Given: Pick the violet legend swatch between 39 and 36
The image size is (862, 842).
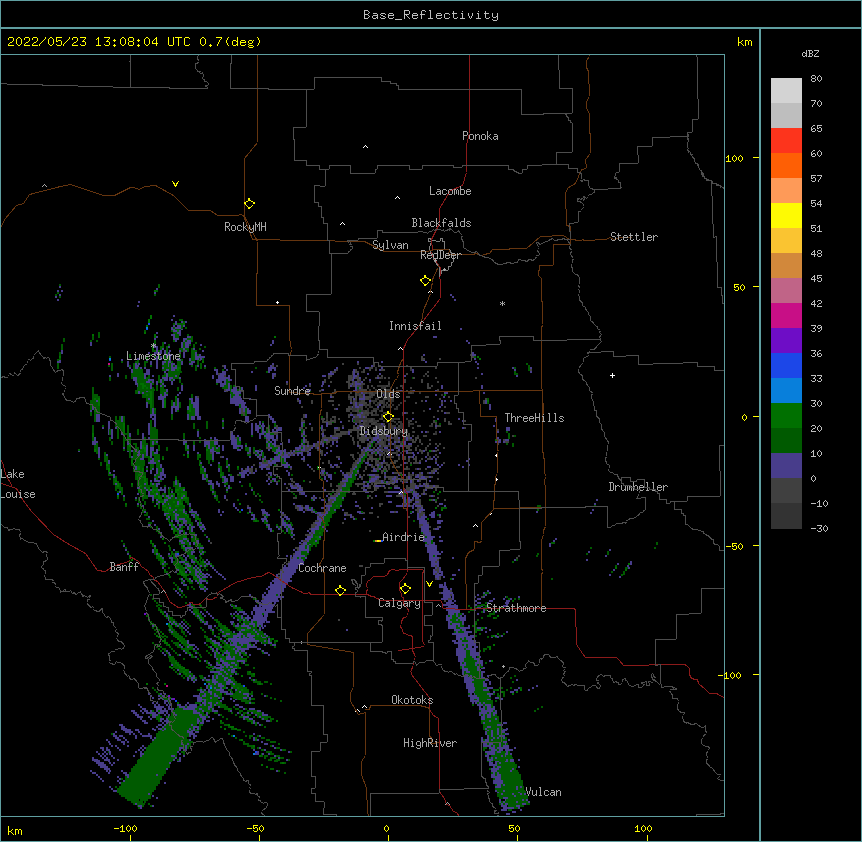Looking at the screenshot, I should 786,341.
